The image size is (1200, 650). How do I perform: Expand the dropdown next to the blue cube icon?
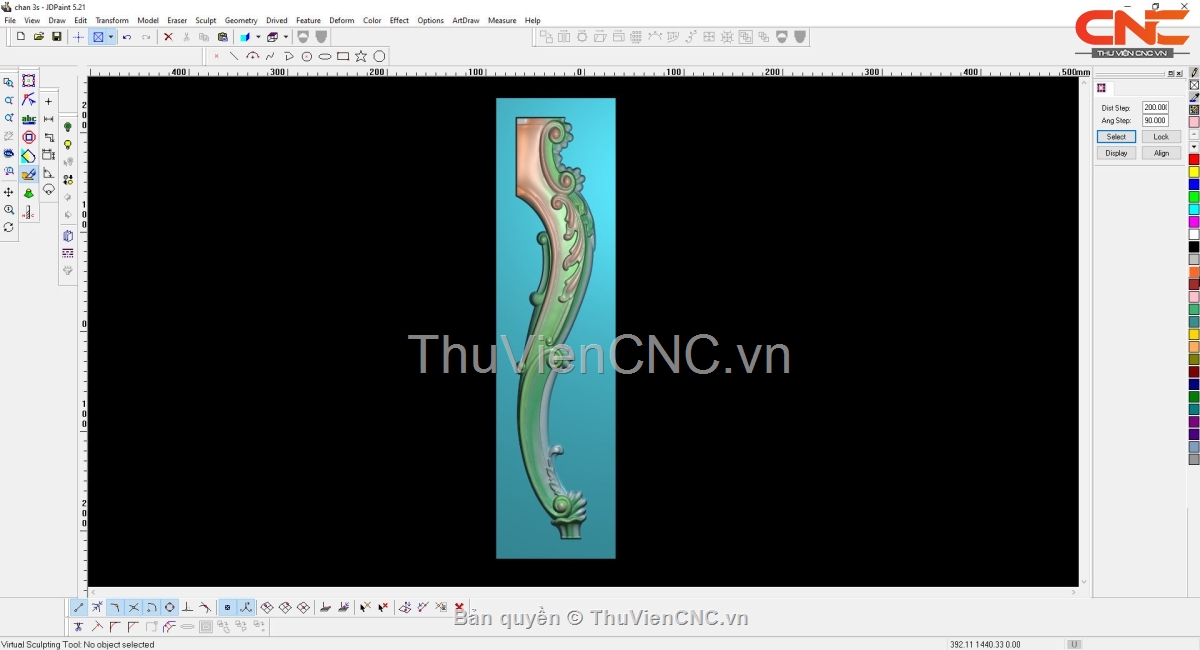pos(257,37)
